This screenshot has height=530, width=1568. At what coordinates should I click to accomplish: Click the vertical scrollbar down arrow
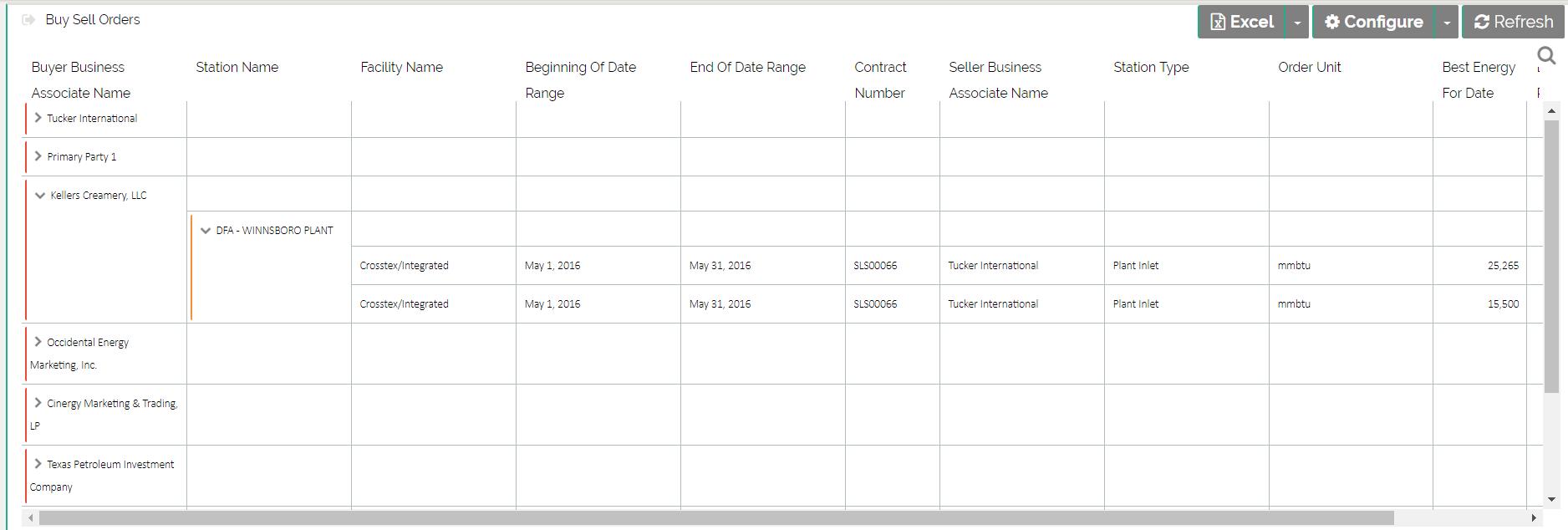(1551, 500)
